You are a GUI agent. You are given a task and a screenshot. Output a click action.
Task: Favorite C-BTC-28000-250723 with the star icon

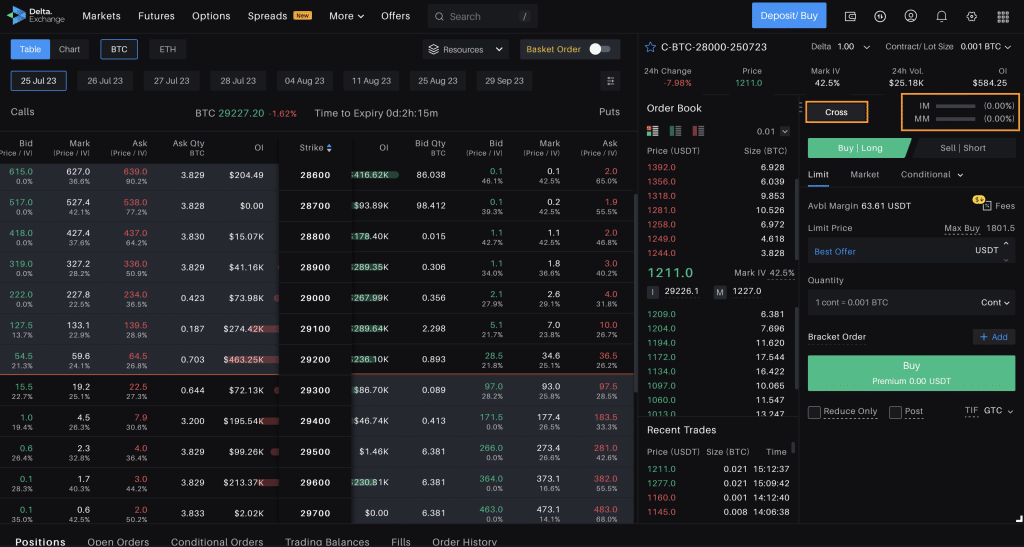(x=650, y=47)
